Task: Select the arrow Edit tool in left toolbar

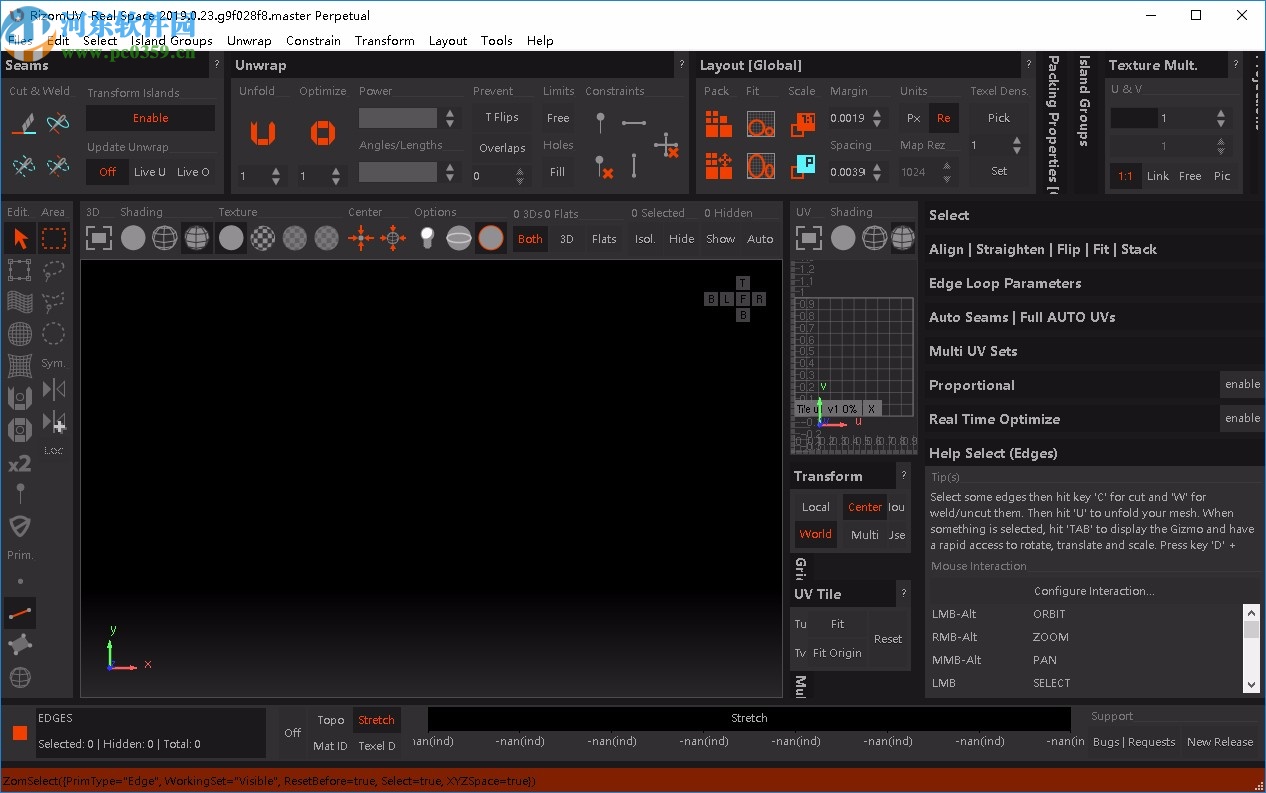Action: pyautogui.click(x=18, y=238)
